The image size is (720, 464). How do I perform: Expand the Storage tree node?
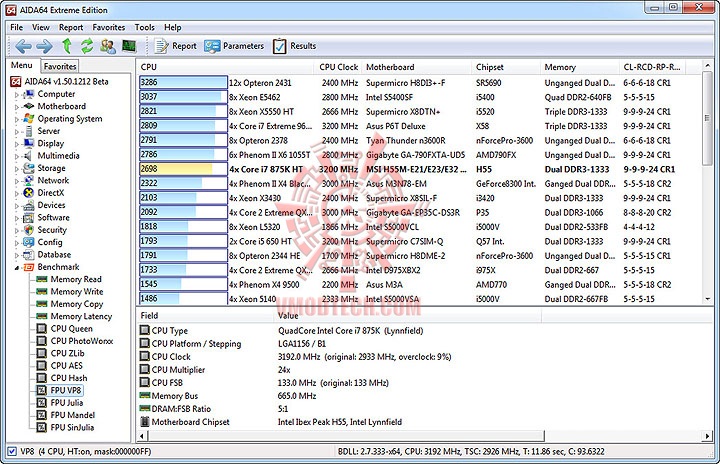(17, 169)
